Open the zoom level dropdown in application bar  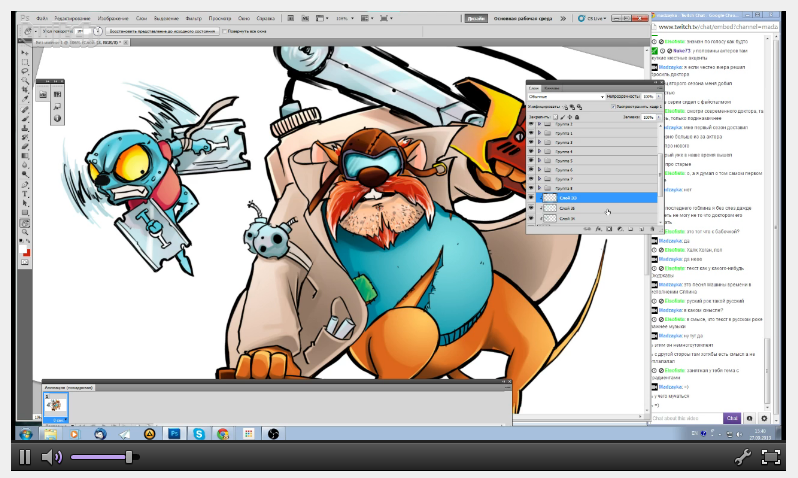(345, 18)
